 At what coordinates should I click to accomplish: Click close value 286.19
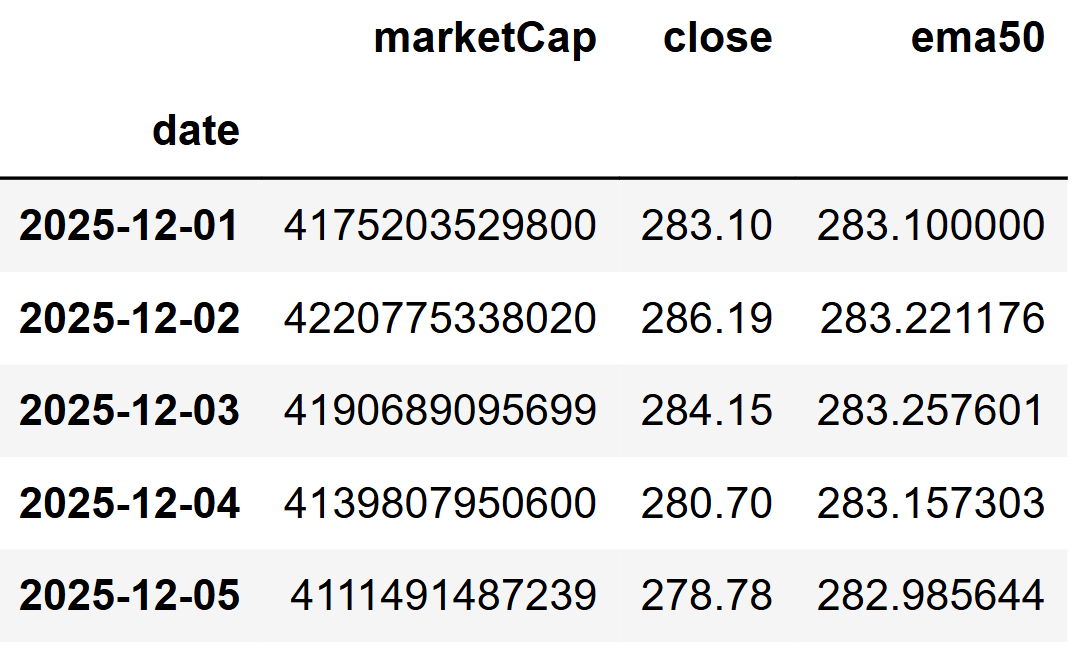pyautogui.click(x=707, y=318)
